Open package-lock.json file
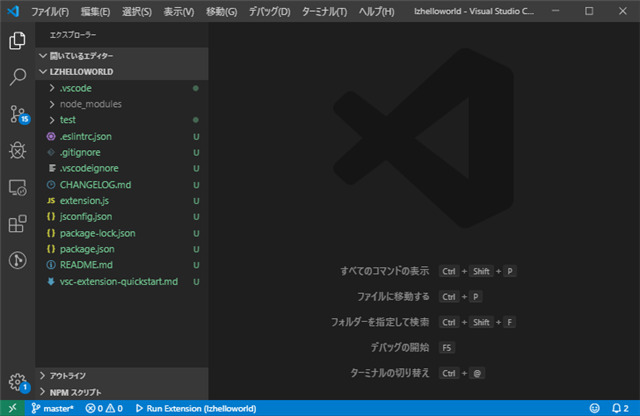640x416 pixels. point(122,233)
